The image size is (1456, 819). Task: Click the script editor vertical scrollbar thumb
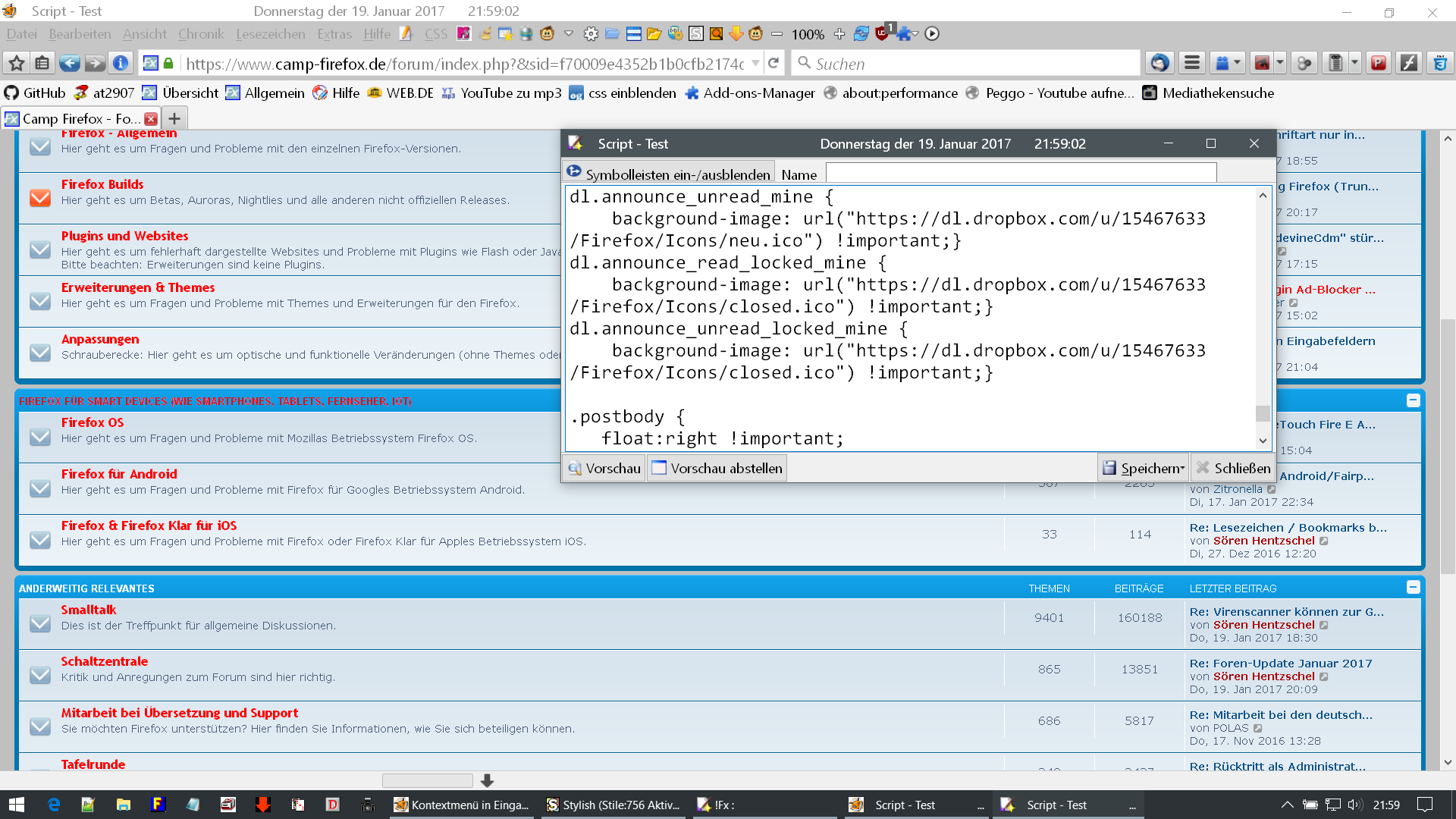[1263, 413]
